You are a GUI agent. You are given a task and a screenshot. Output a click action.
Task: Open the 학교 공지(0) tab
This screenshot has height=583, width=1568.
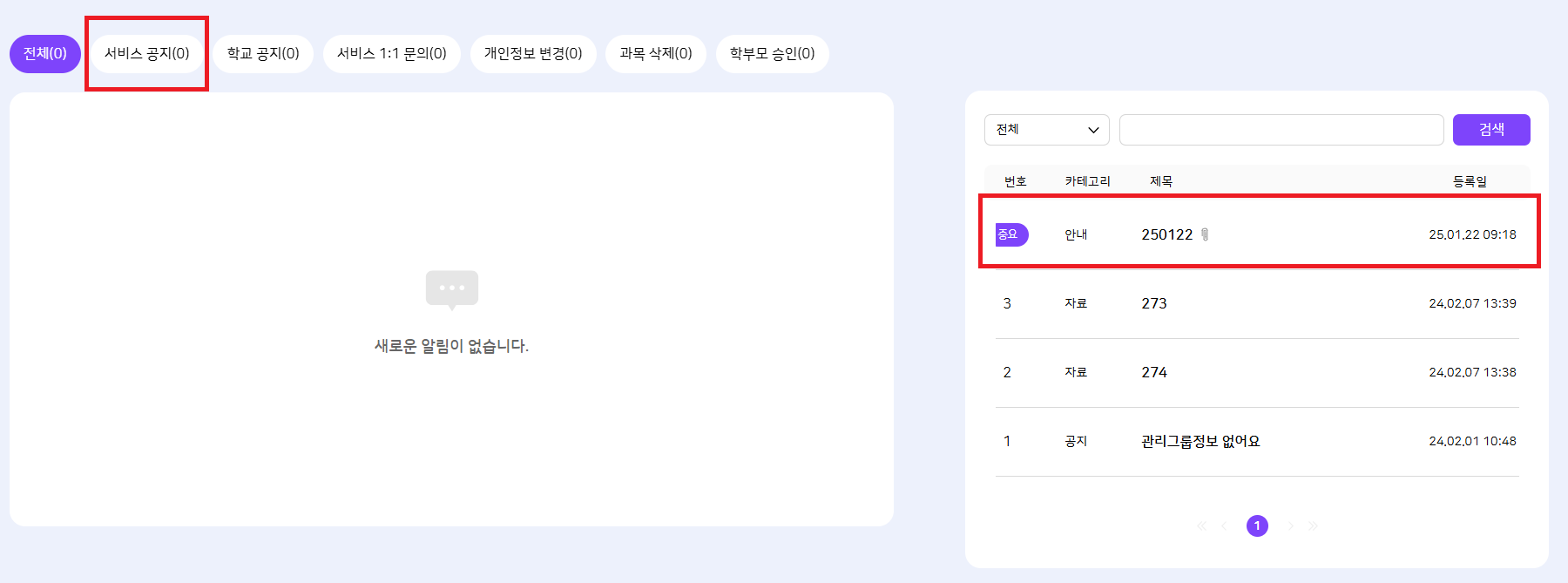263,54
